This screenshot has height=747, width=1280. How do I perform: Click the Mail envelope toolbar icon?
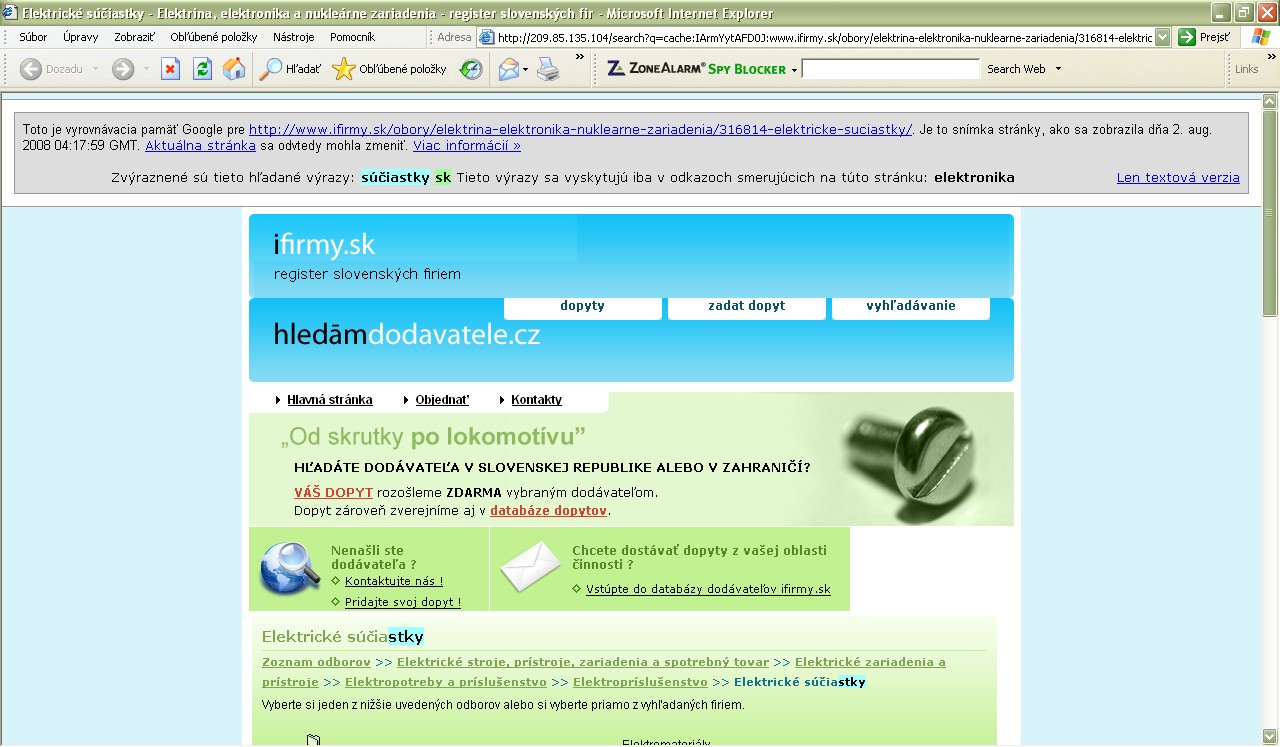pyautogui.click(x=509, y=69)
